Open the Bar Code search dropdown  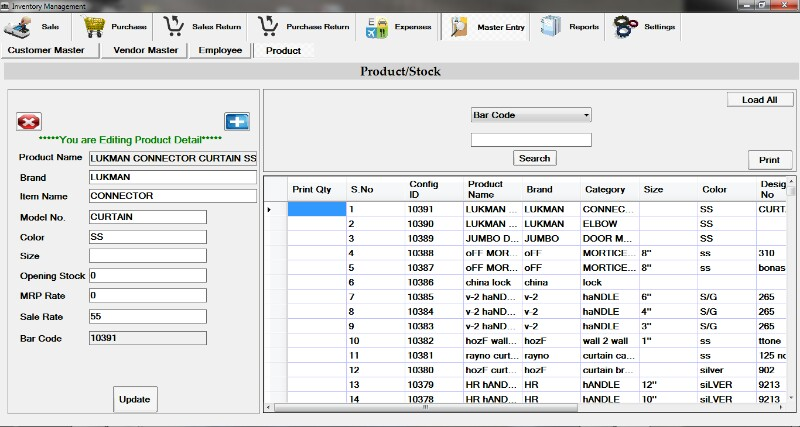tap(531, 115)
